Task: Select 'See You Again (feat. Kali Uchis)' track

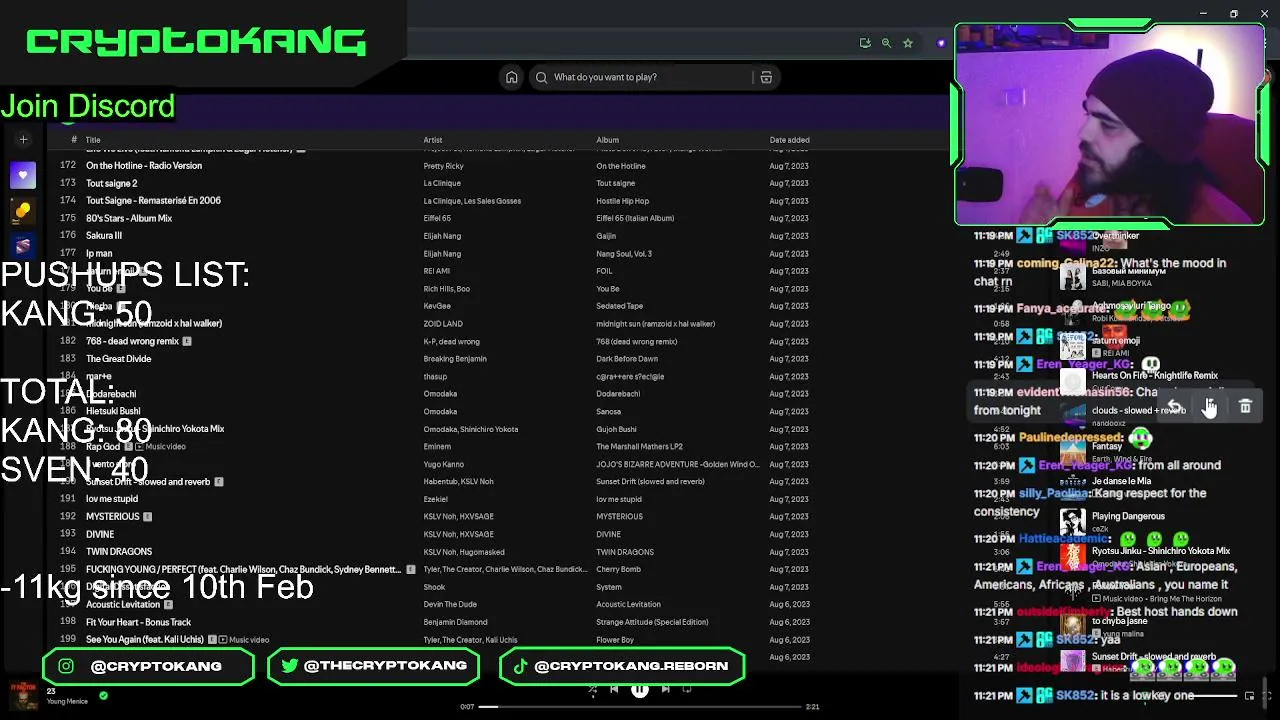Action: 144,640
